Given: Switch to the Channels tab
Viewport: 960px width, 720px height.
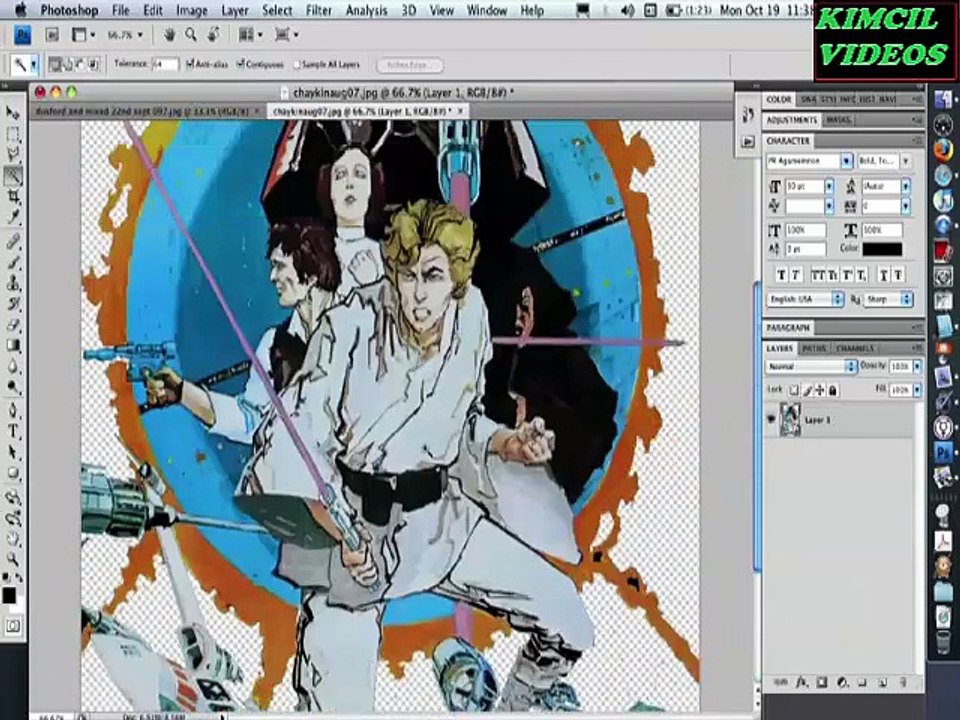Looking at the screenshot, I should [855, 348].
